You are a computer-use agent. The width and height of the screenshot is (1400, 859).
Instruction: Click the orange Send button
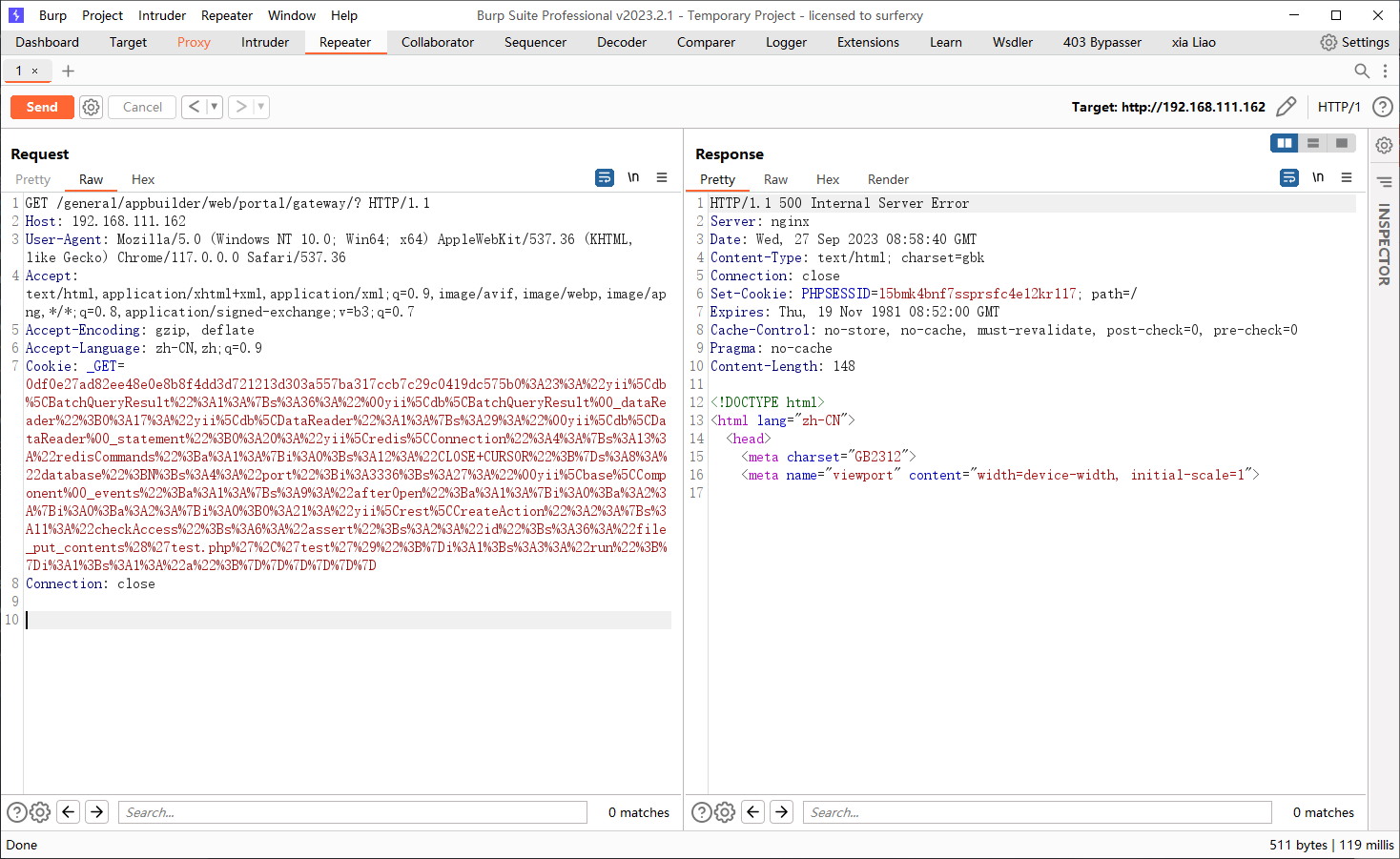tap(42, 107)
